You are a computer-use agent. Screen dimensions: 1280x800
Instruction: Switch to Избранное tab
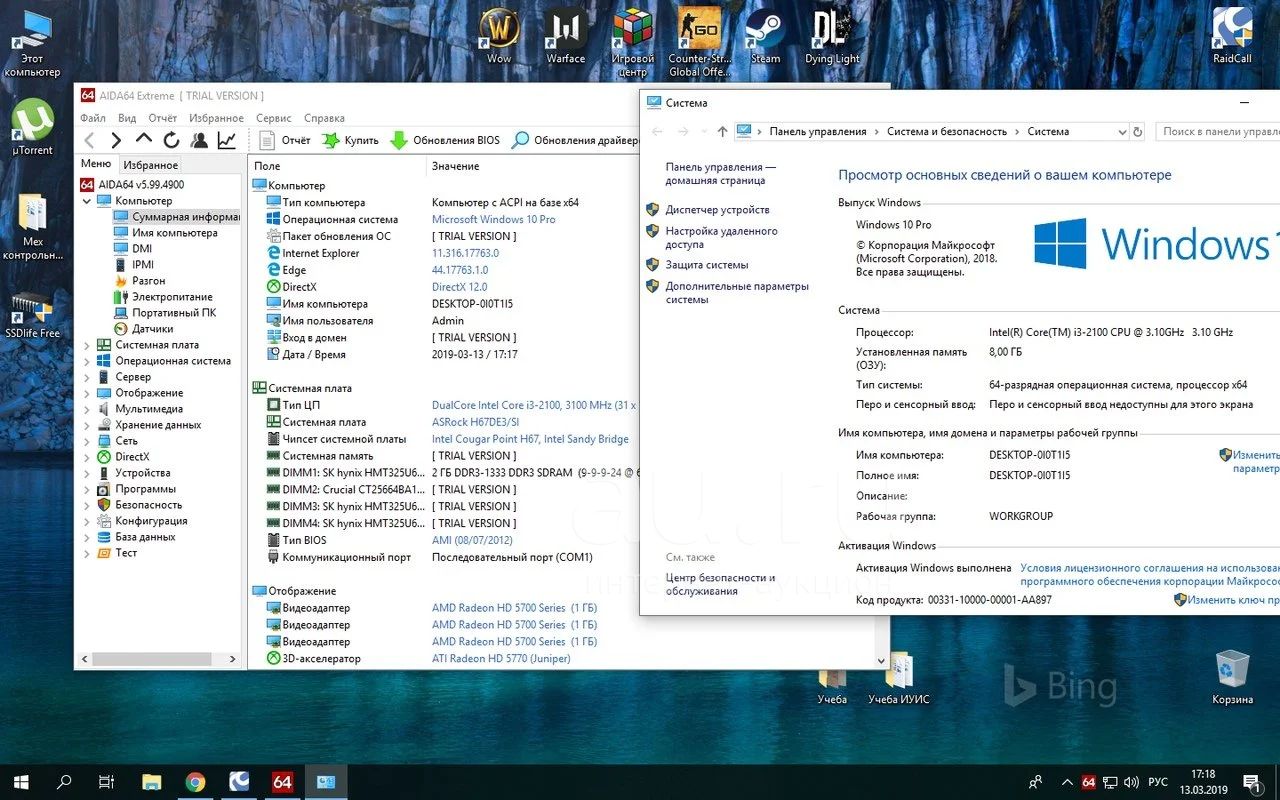[x=151, y=165]
